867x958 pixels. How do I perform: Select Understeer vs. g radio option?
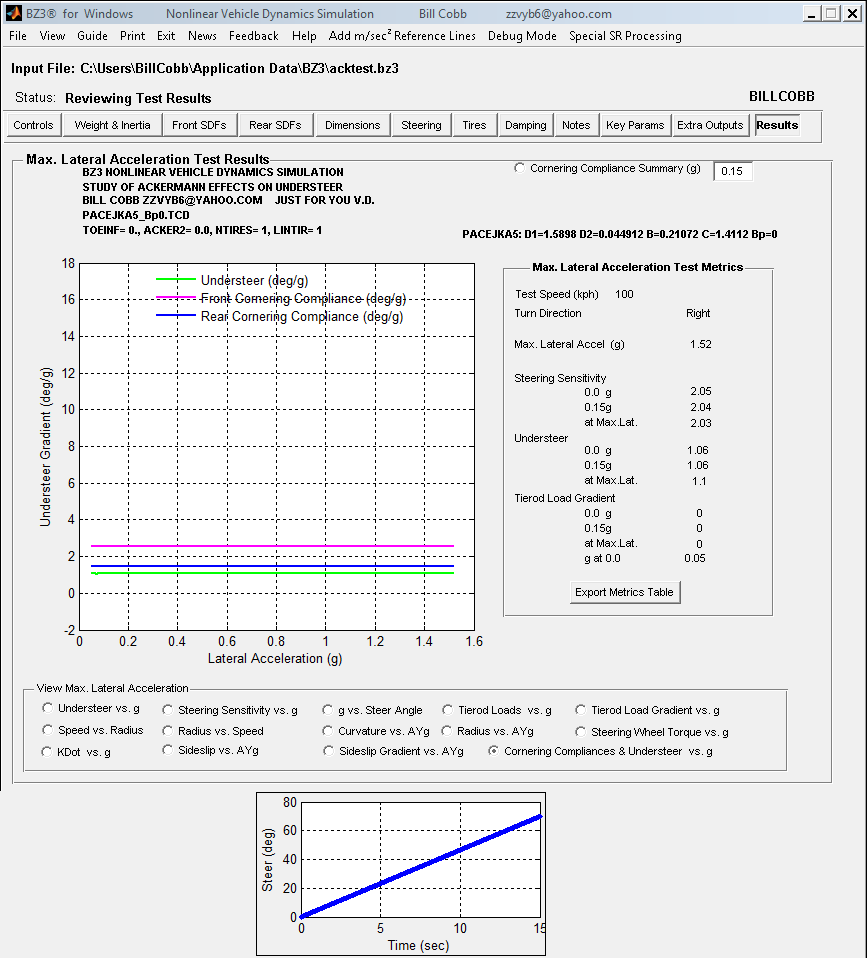coord(48,708)
